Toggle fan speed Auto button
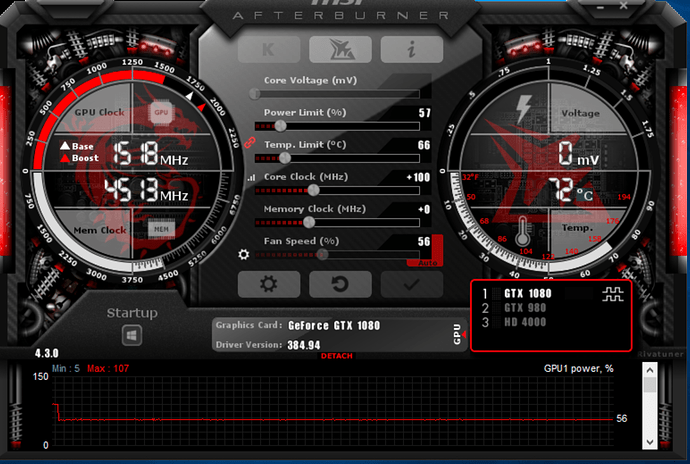The image size is (690, 464). click(428, 263)
